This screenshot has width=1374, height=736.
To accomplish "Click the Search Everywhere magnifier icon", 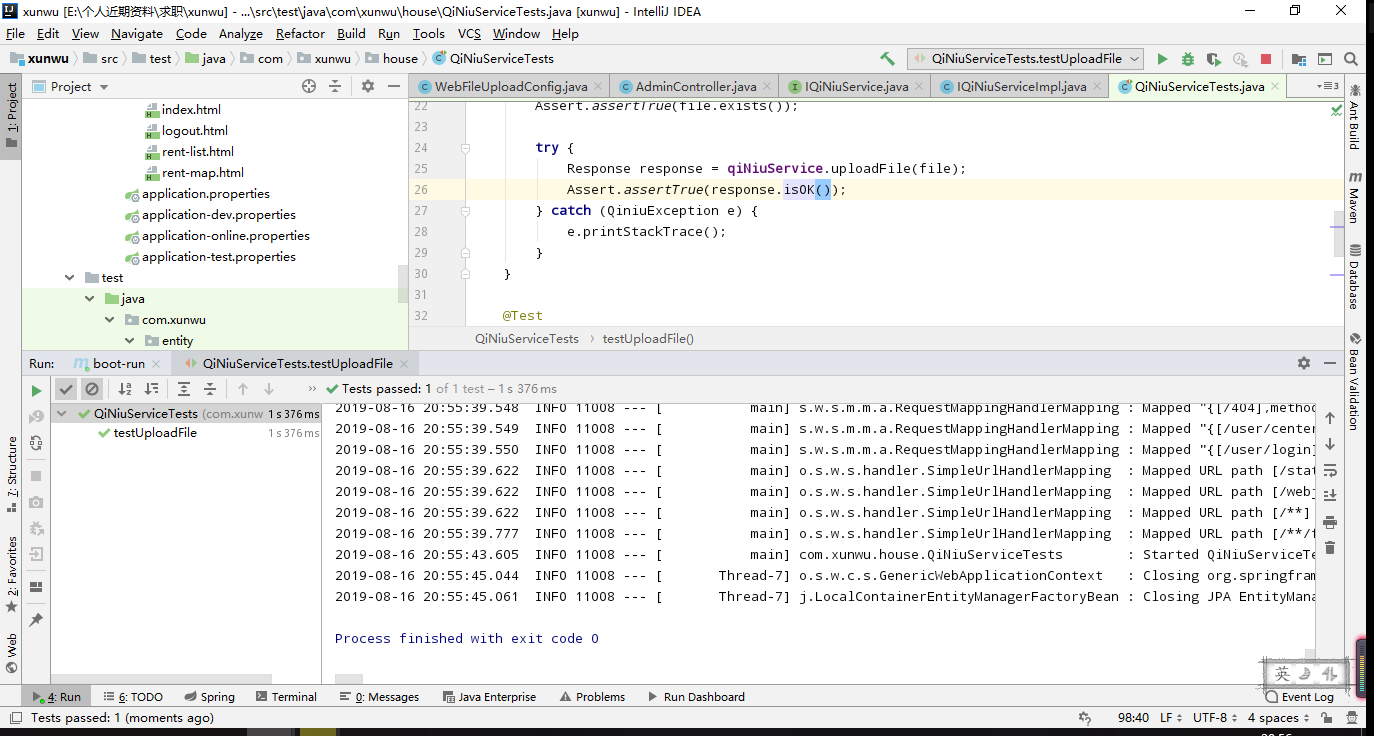I will [x=1351, y=59].
